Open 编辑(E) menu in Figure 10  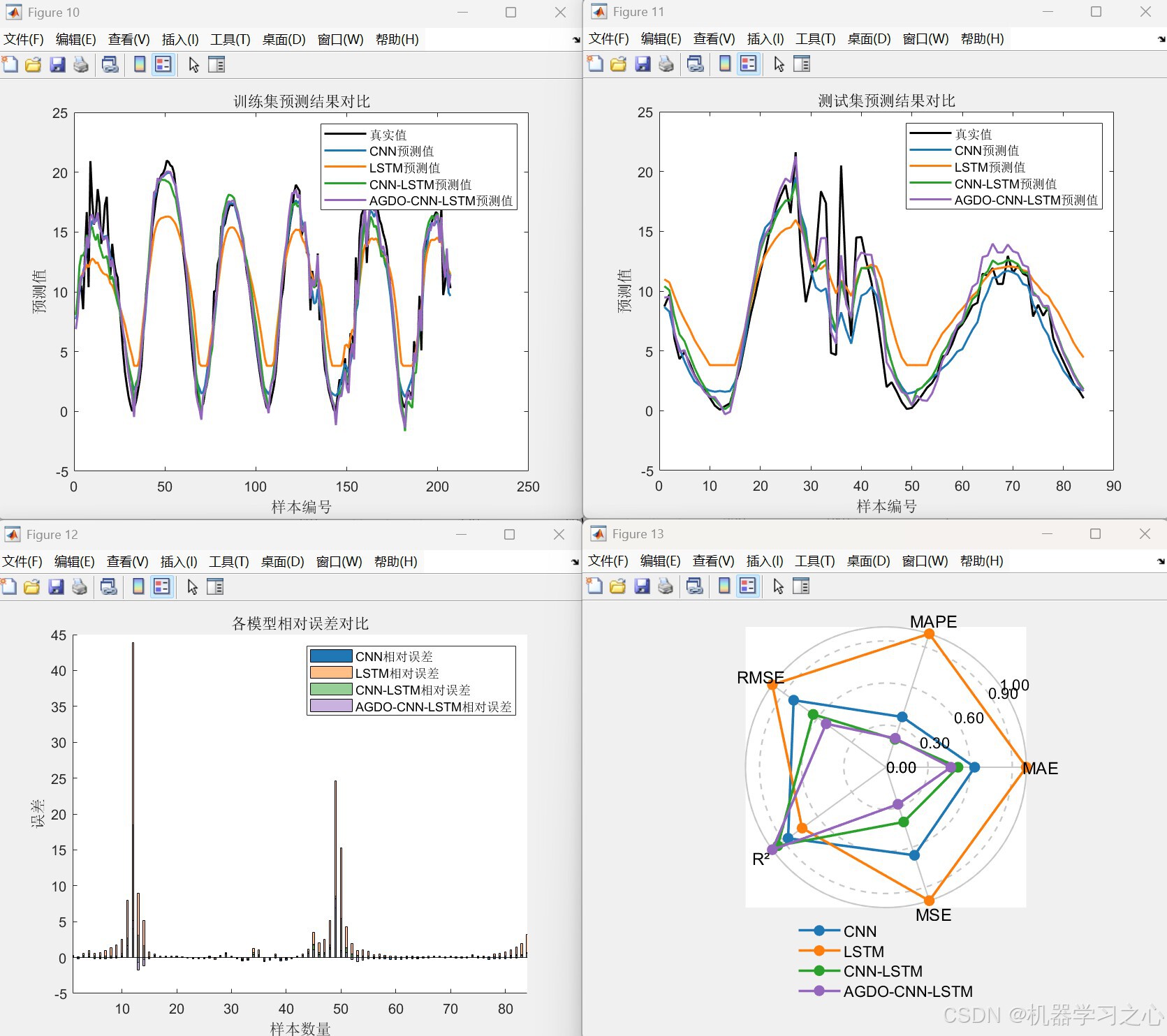pos(76,39)
